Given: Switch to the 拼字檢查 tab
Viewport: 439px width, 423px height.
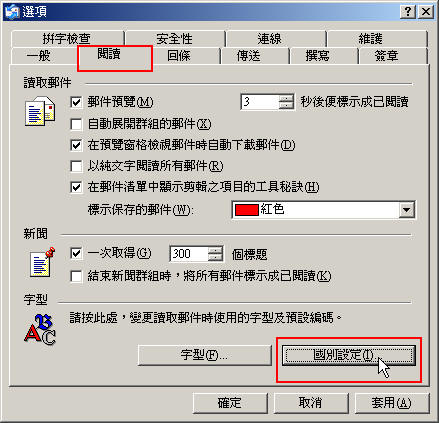Looking at the screenshot, I should [67, 39].
